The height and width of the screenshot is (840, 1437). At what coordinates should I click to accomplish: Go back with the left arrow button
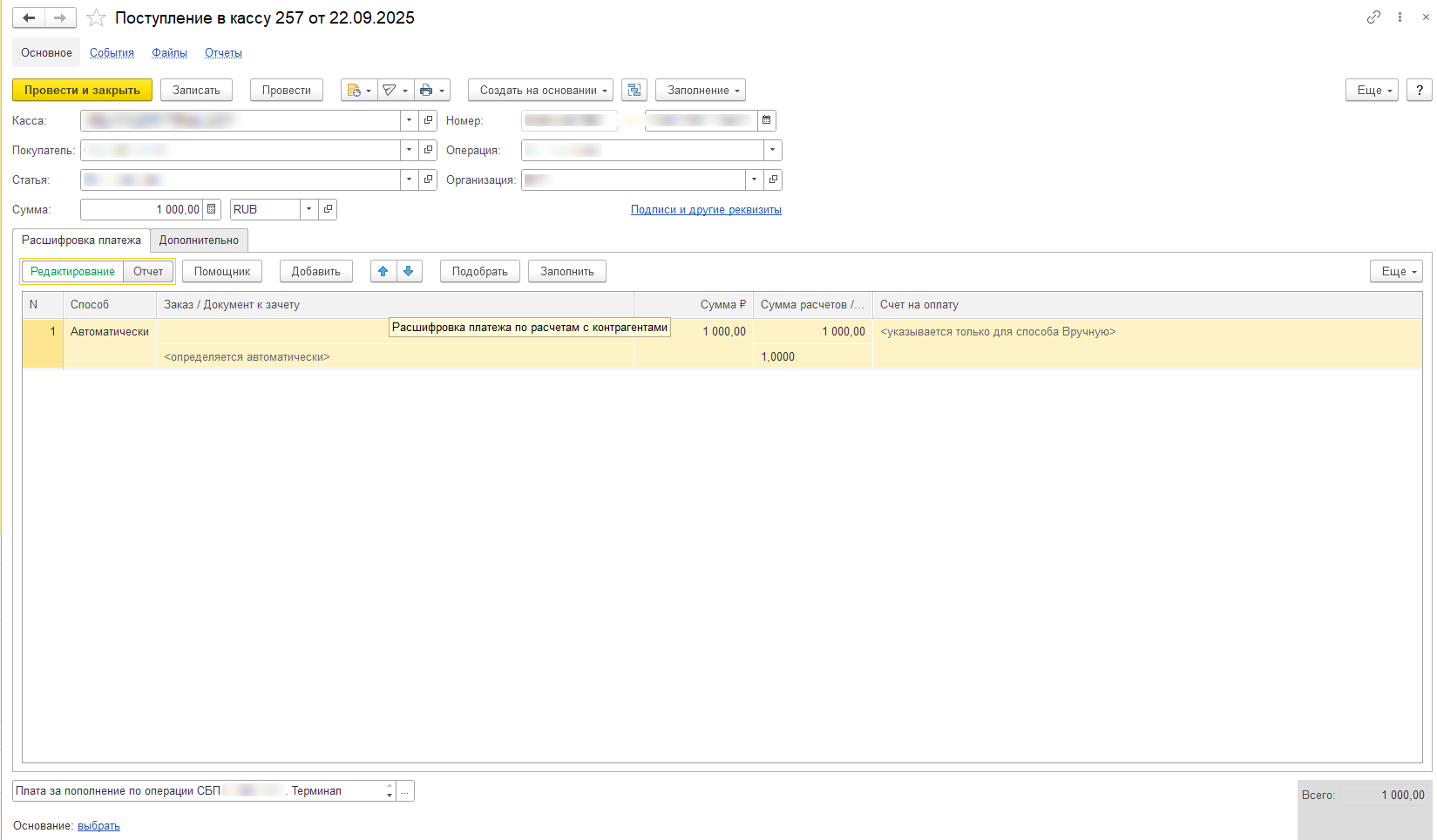(x=29, y=18)
